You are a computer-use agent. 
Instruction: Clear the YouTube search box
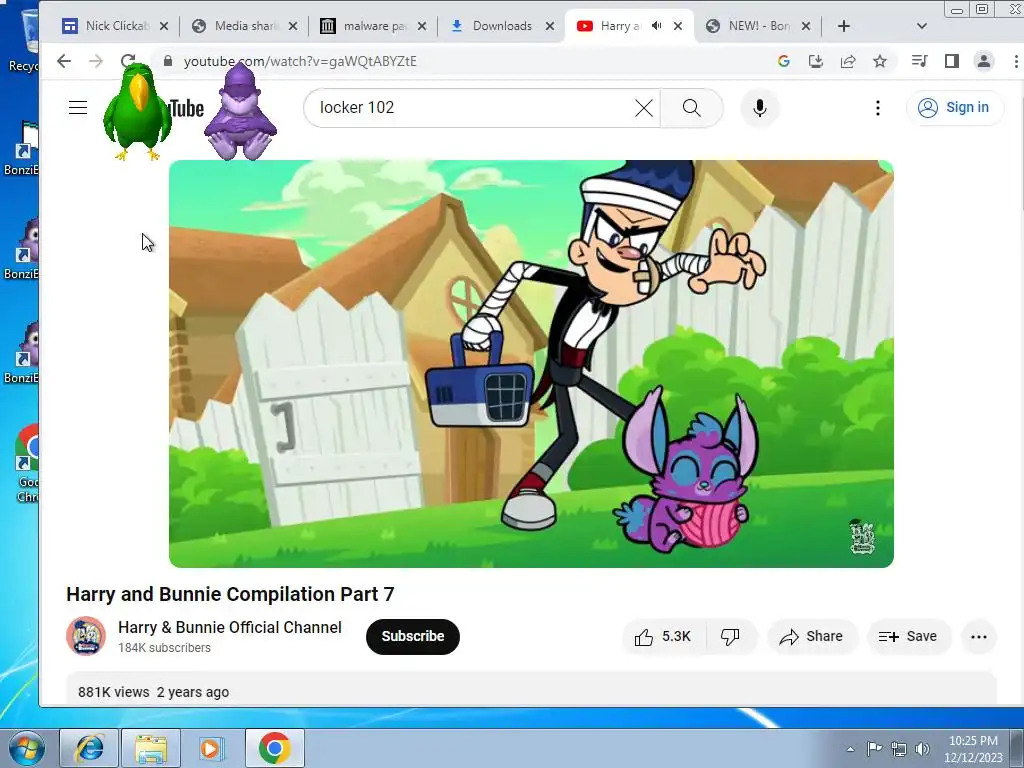coord(643,108)
